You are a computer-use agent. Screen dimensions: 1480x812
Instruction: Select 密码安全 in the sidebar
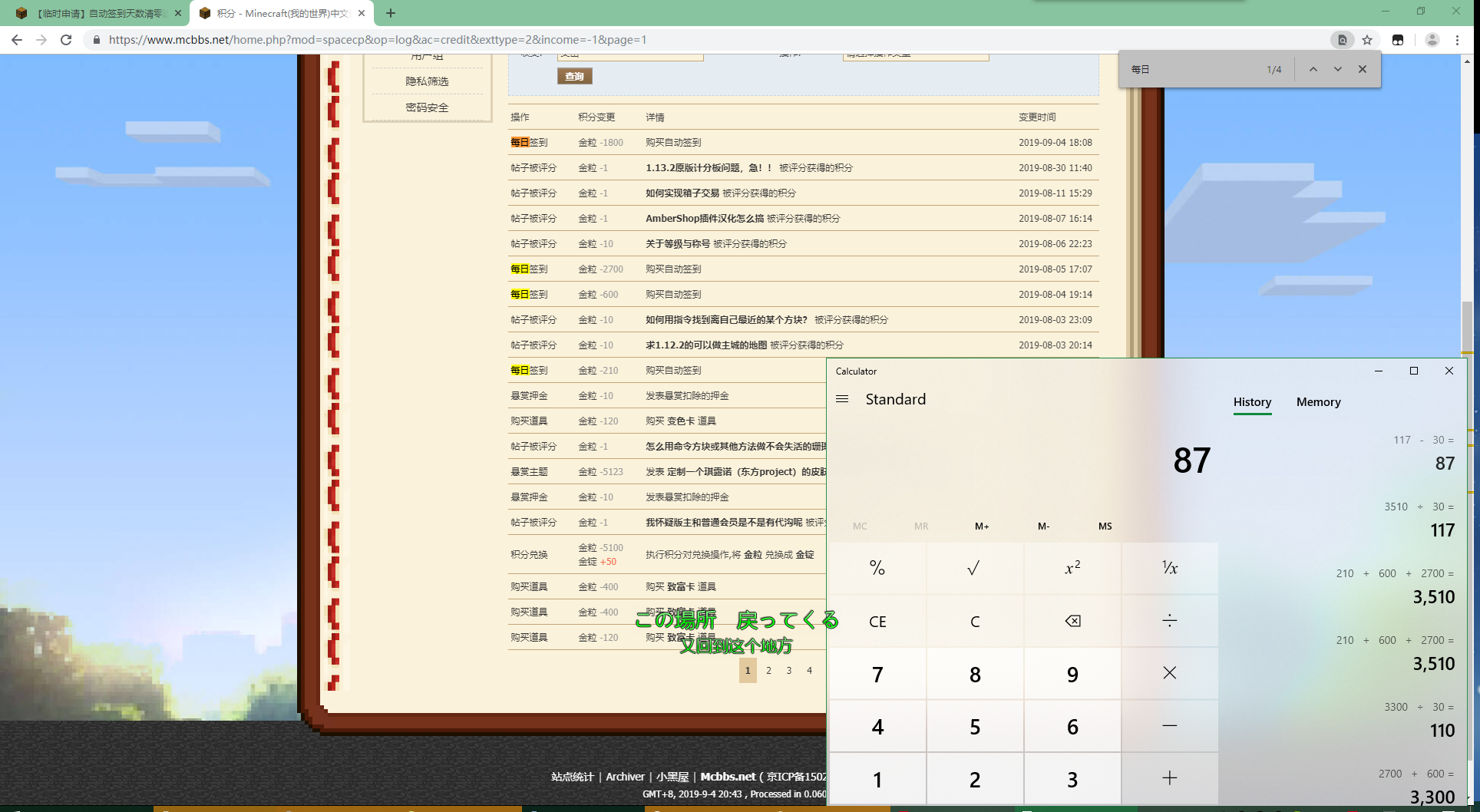[x=427, y=107]
